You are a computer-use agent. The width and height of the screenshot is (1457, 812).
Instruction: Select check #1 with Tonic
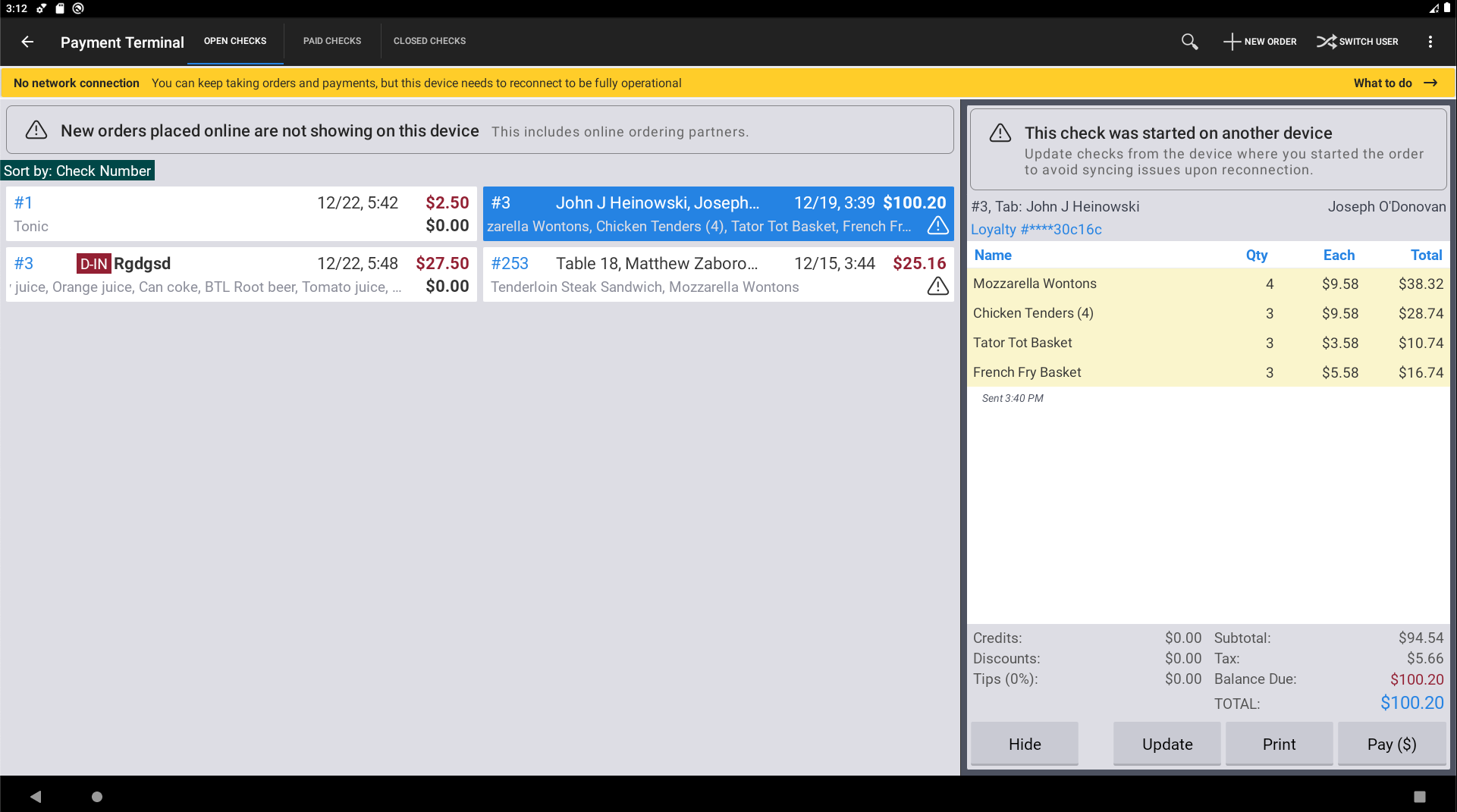241,214
